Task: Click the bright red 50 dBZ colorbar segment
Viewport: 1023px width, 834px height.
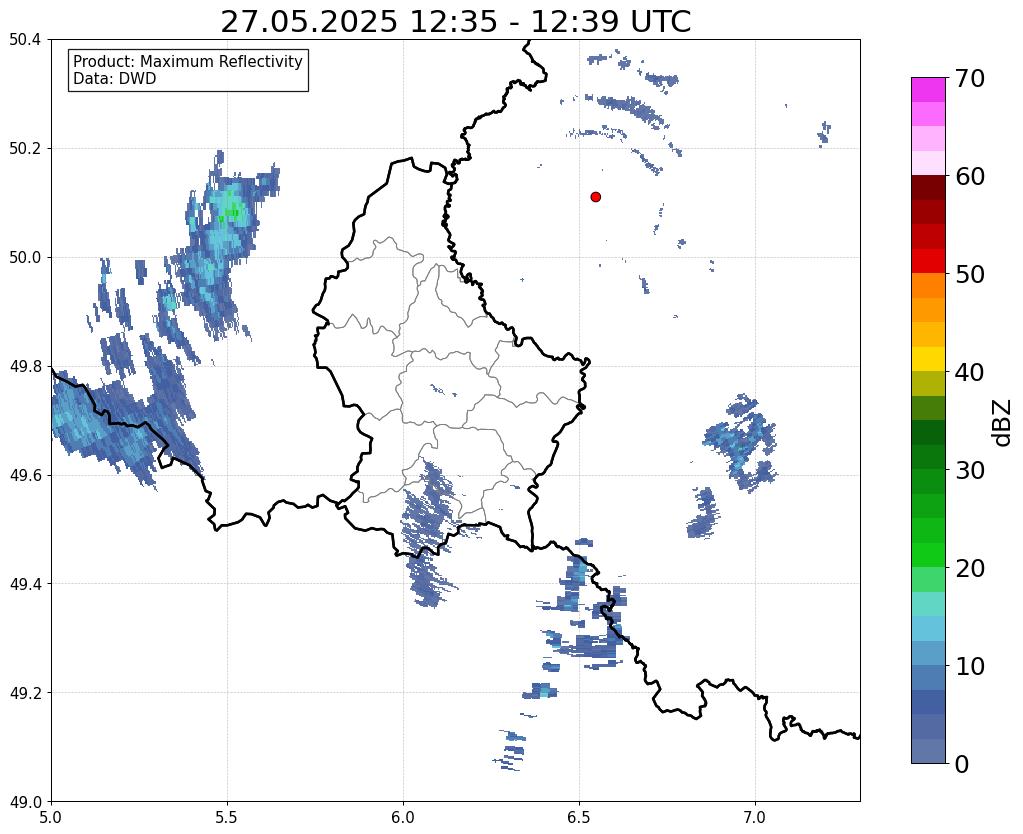Action: (928, 261)
